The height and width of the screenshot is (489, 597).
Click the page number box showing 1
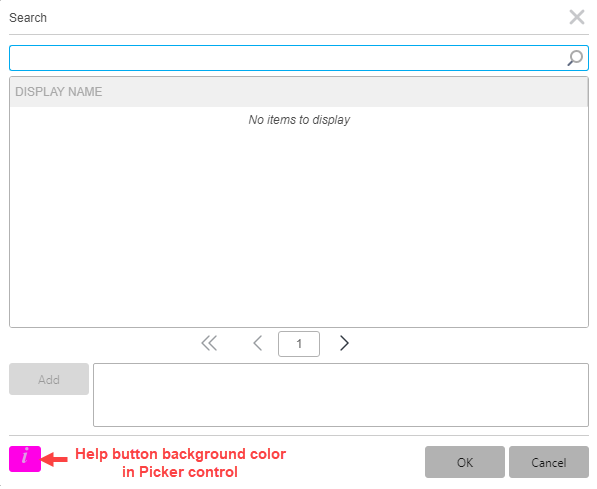click(299, 344)
